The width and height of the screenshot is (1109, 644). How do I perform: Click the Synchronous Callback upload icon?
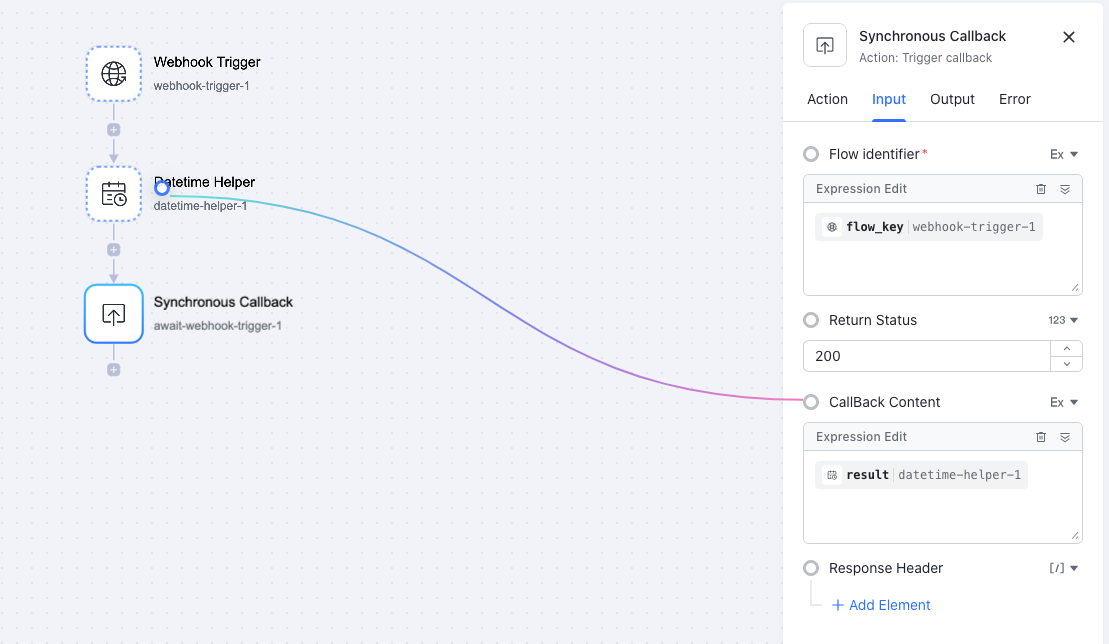(113, 314)
